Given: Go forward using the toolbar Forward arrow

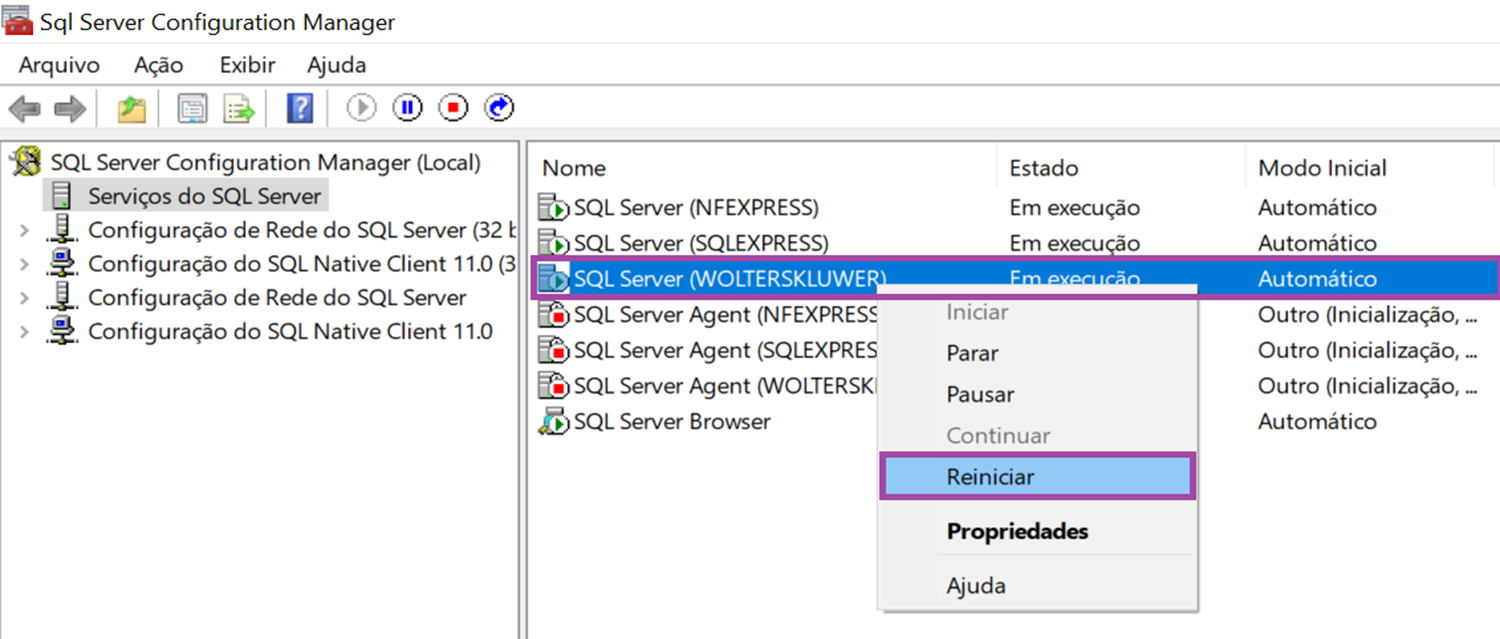Looking at the screenshot, I should pos(70,108).
